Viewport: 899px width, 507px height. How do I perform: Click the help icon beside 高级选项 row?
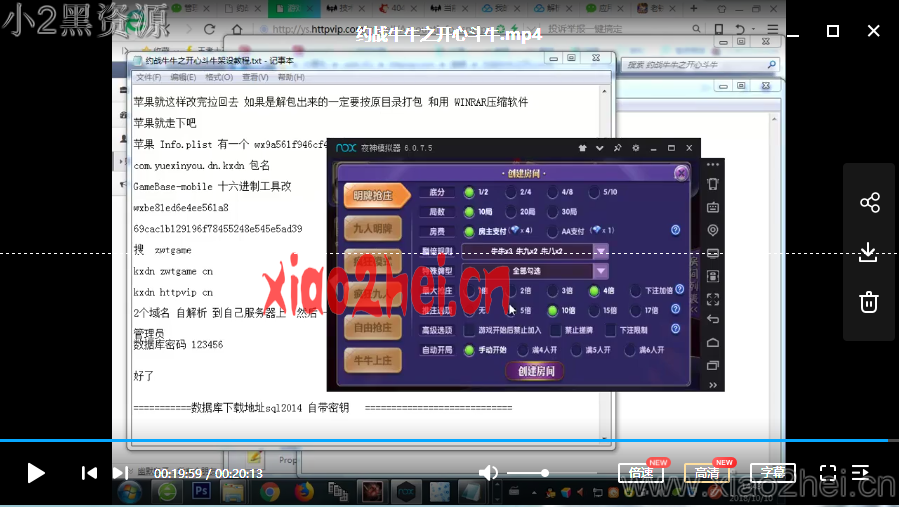pos(675,329)
